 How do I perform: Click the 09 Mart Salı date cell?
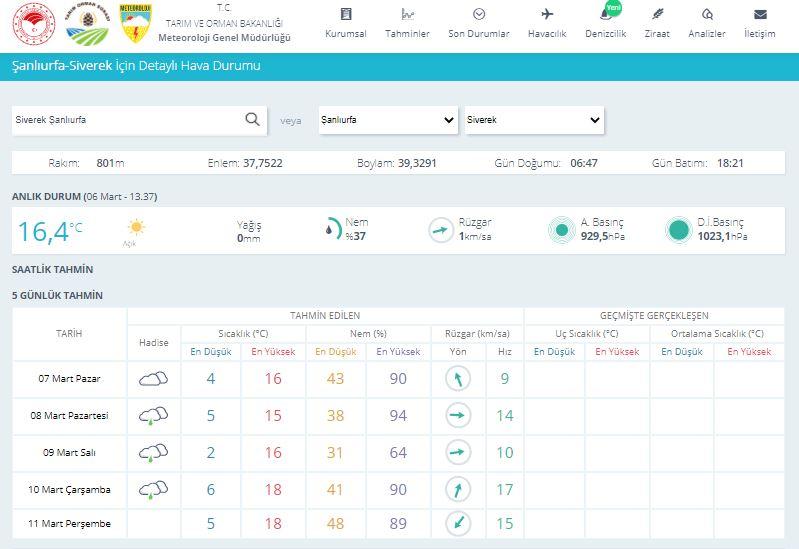pyautogui.click(x=69, y=453)
